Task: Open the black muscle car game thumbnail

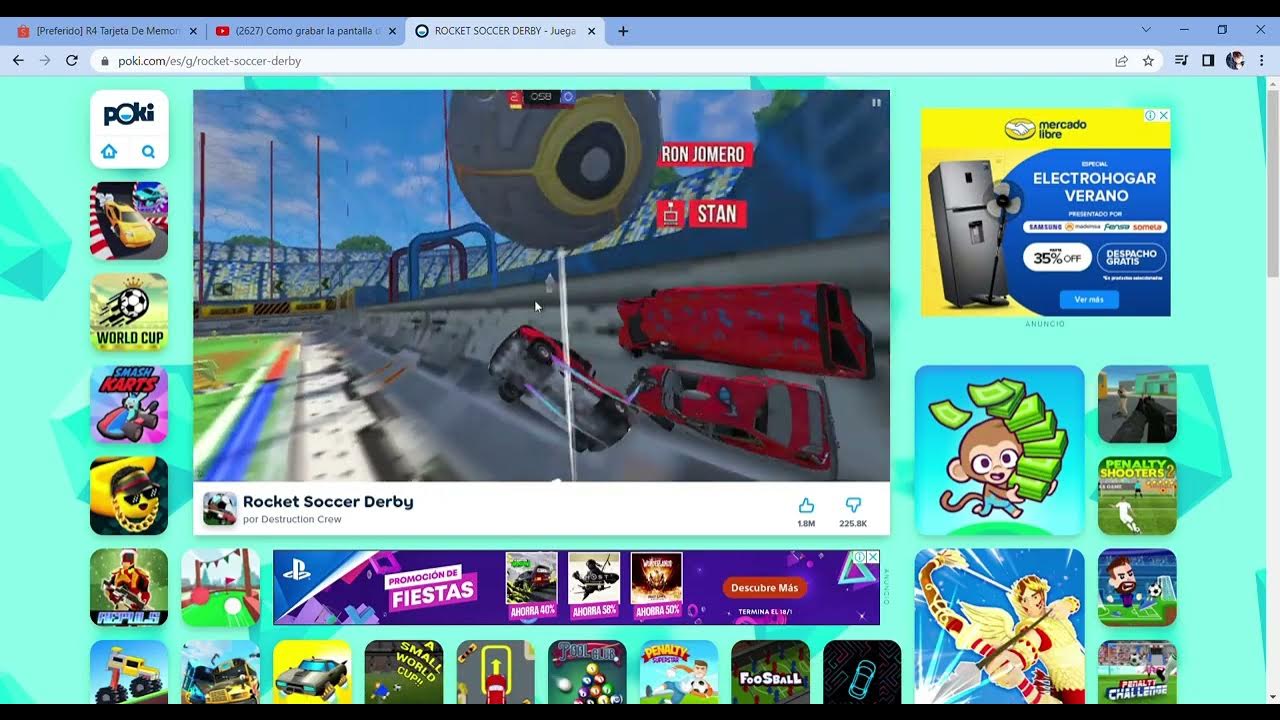Action: click(x=312, y=673)
